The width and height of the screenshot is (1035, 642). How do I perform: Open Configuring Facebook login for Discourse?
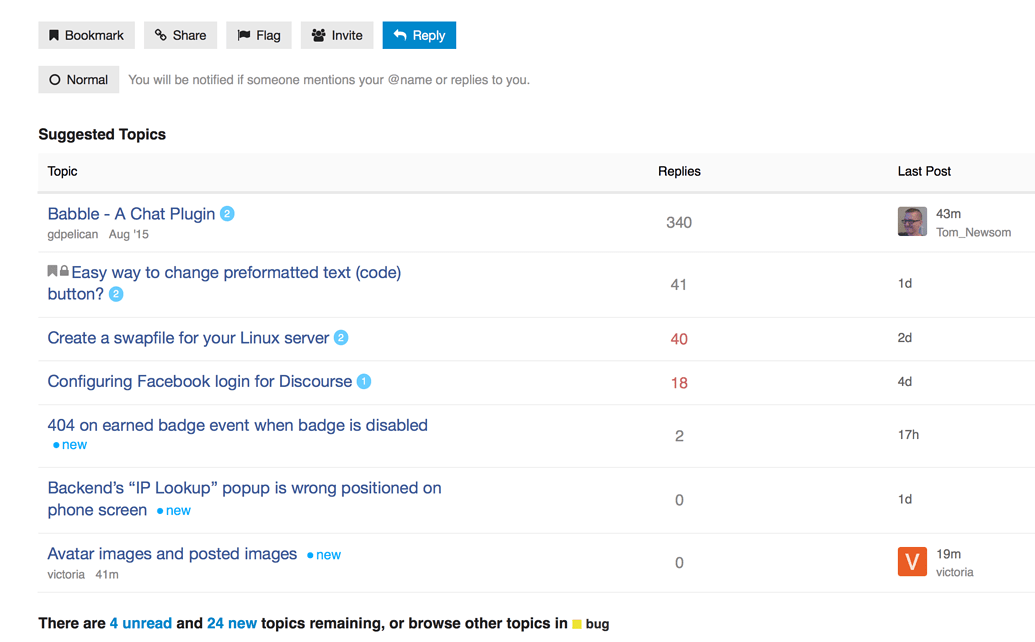[200, 382]
